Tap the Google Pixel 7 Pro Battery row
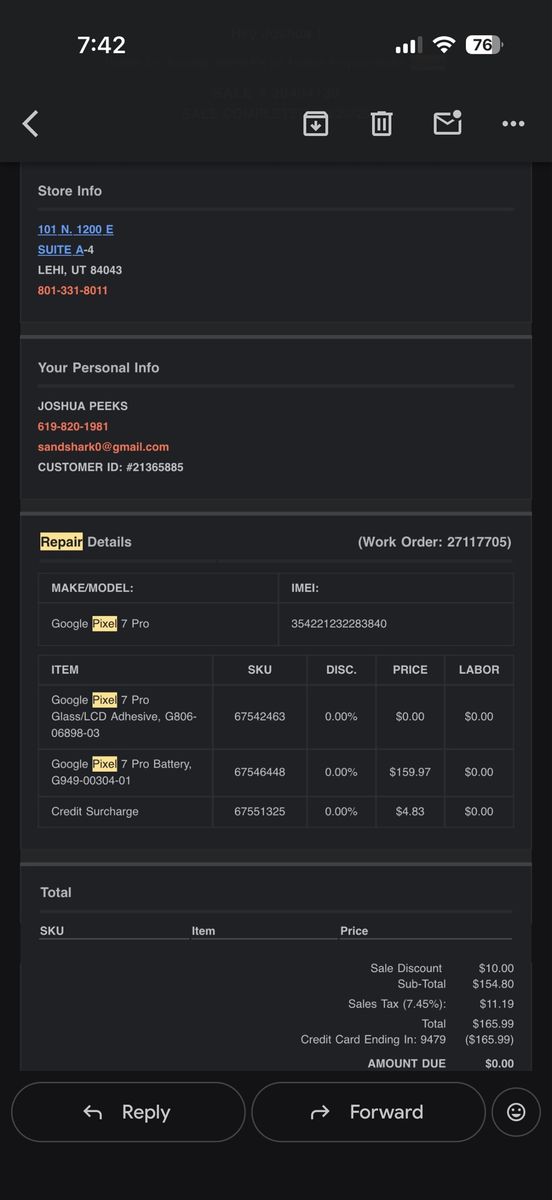The image size is (552, 1200). click(276, 772)
